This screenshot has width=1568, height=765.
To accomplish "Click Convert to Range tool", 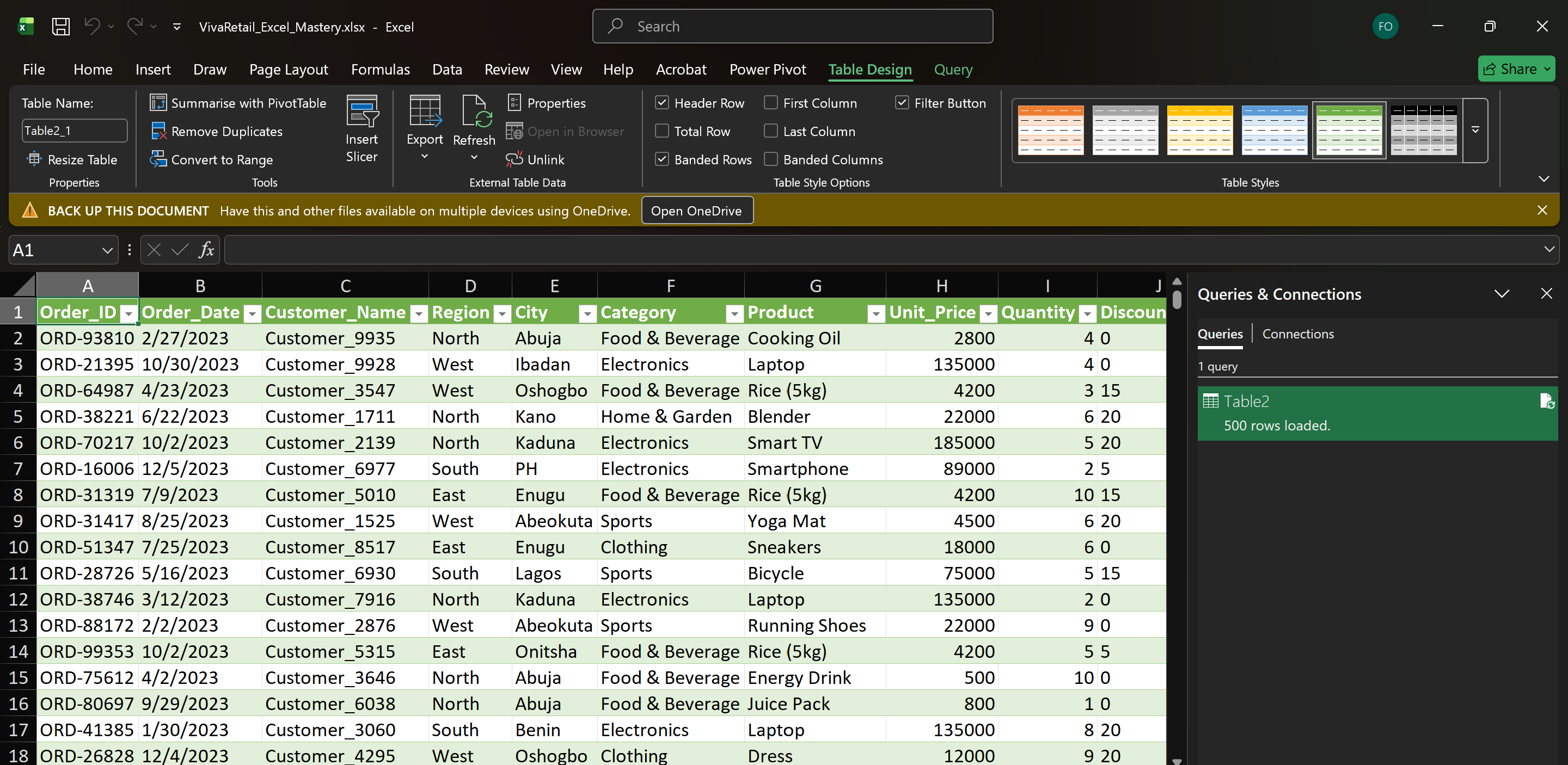I will click(x=221, y=159).
